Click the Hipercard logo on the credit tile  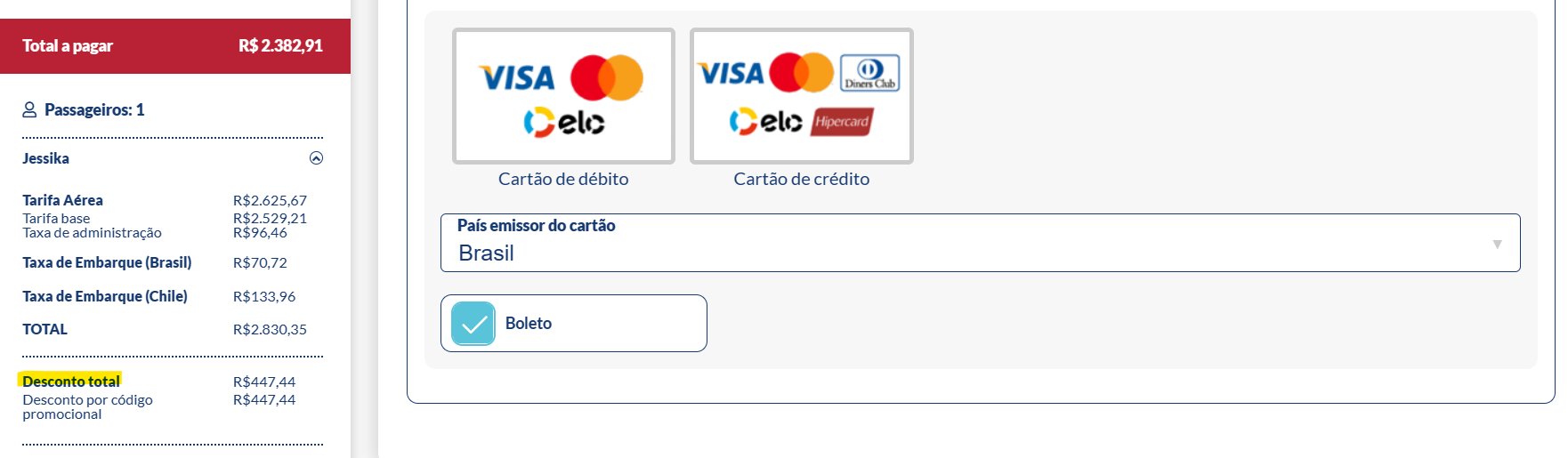click(x=842, y=122)
